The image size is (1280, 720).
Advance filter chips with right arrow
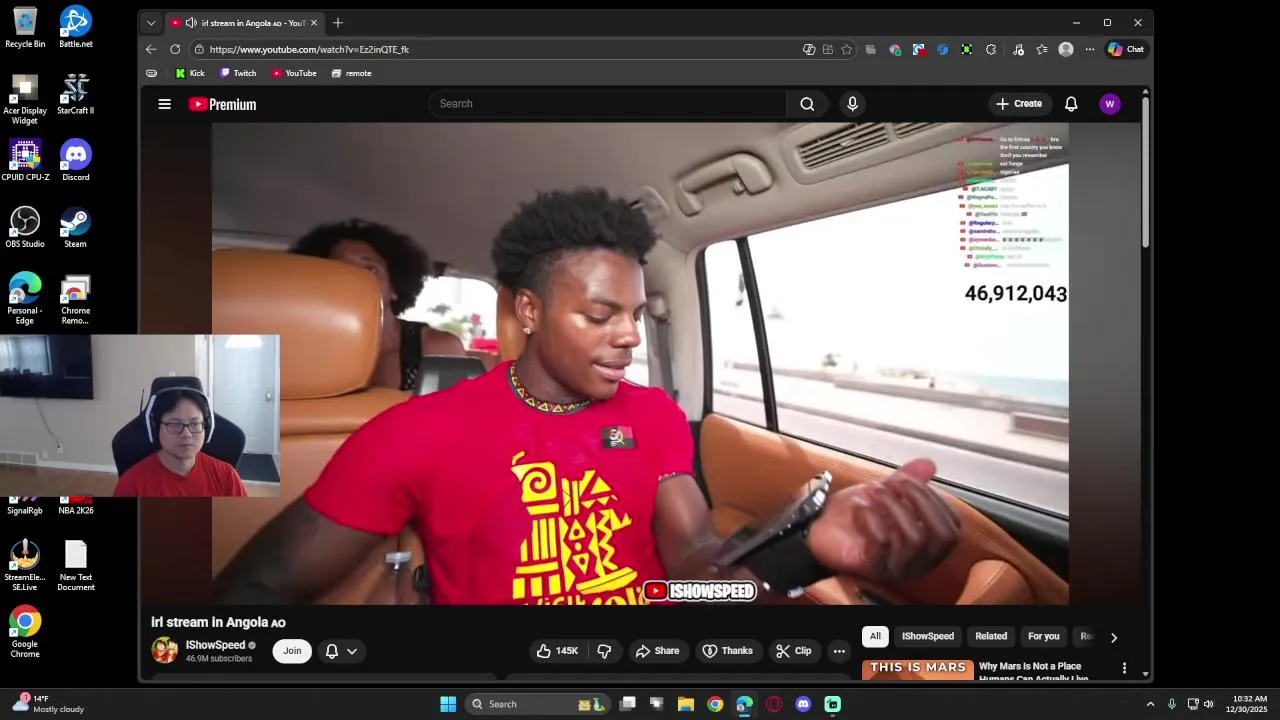(1114, 637)
